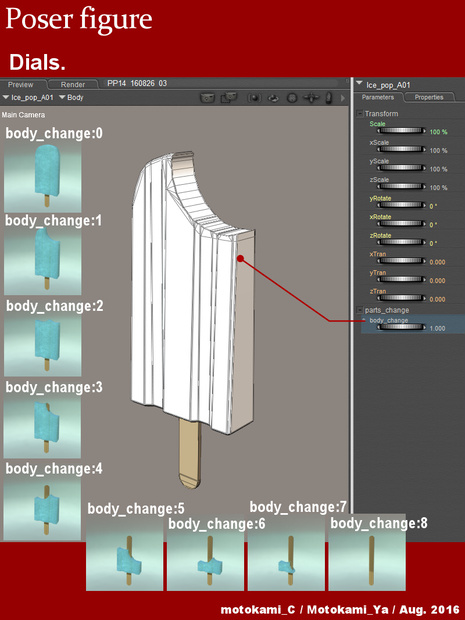This screenshot has width=465, height=620.
Task: Open the Ice_pop_A01 menu in parameters panel
Action: coord(383,85)
